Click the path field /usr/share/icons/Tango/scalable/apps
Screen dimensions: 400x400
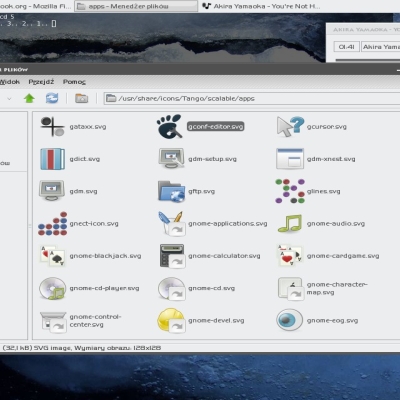click(x=252, y=98)
